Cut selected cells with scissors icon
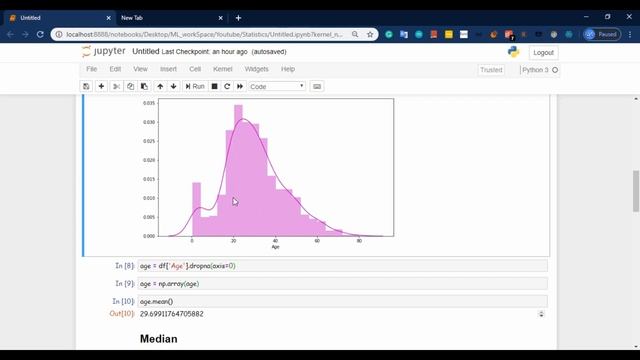This screenshot has width=640, height=360. click(x=116, y=87)
